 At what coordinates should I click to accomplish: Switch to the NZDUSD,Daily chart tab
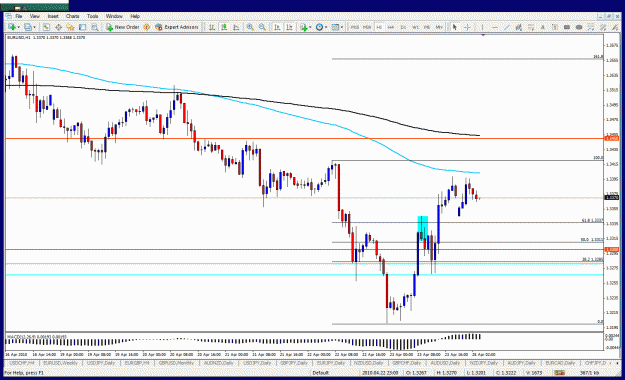click(368, 363)
